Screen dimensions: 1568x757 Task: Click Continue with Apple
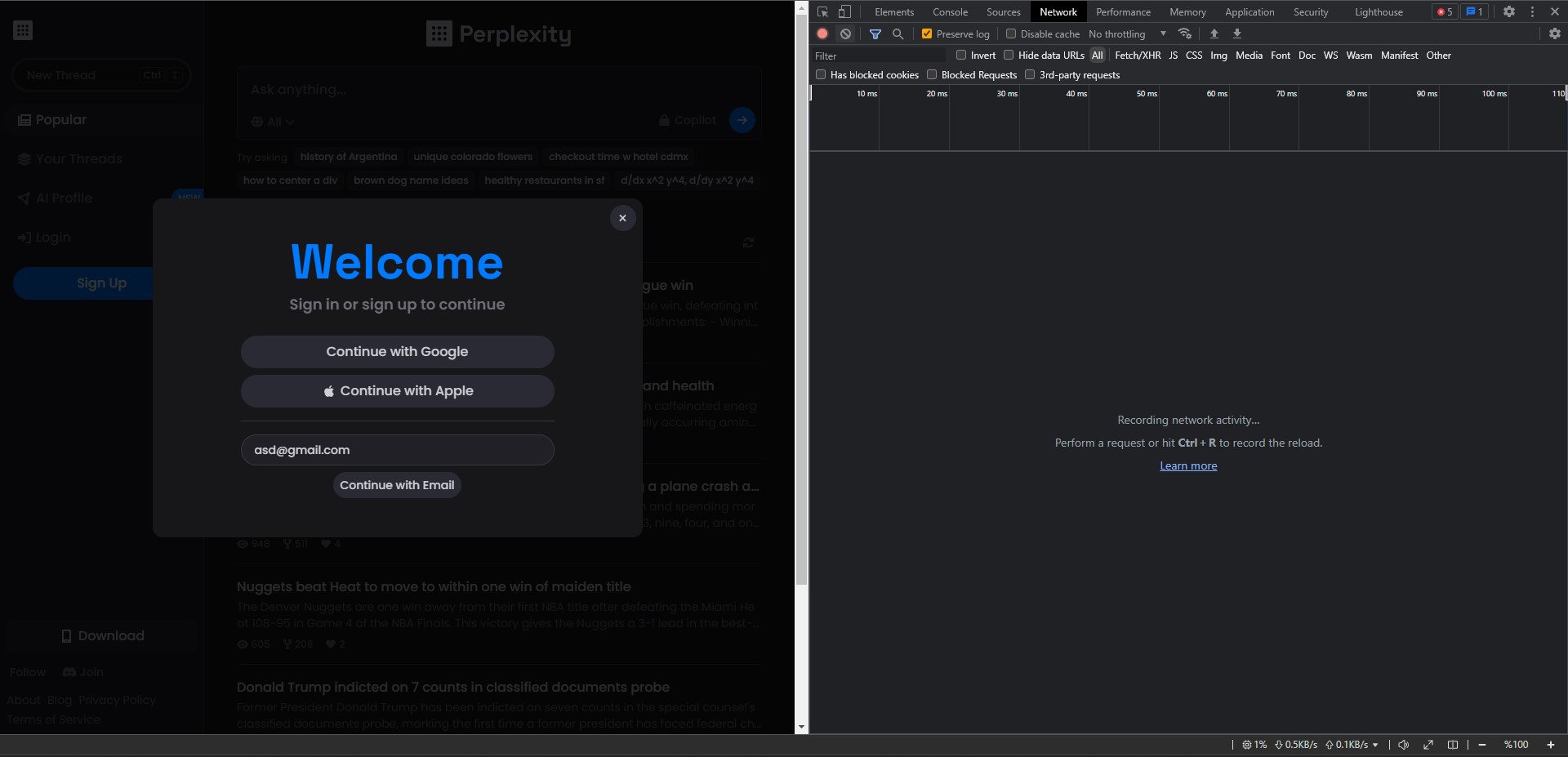click(397, 390)
